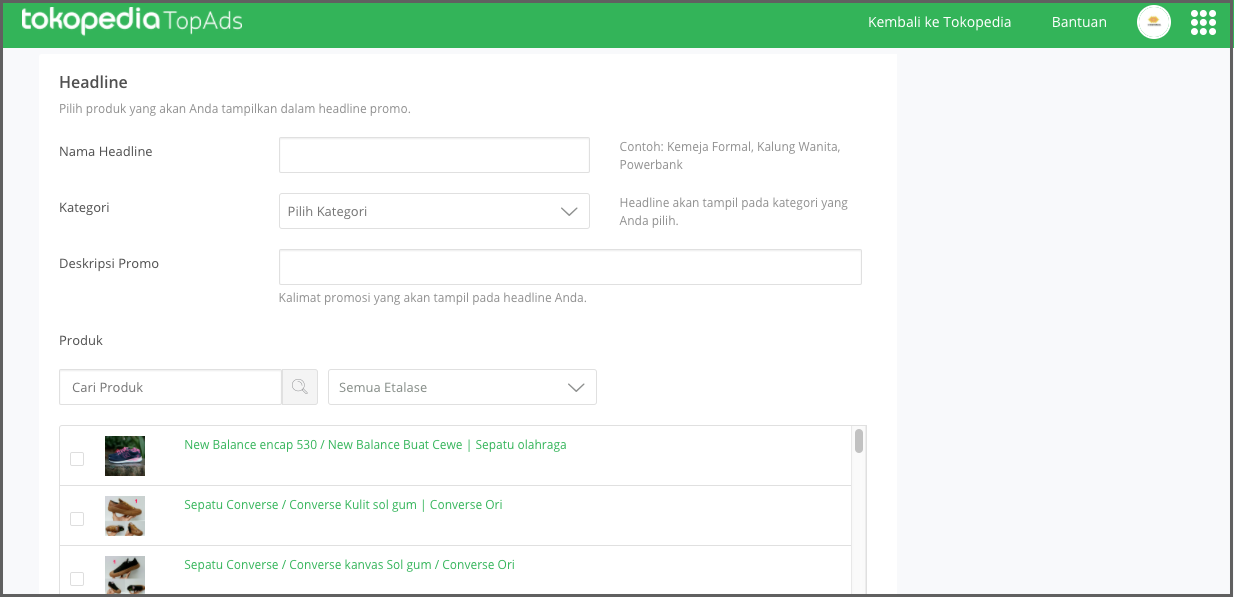
Task: Click the Tokopedia TopAds logo
Action: [131, 21]
